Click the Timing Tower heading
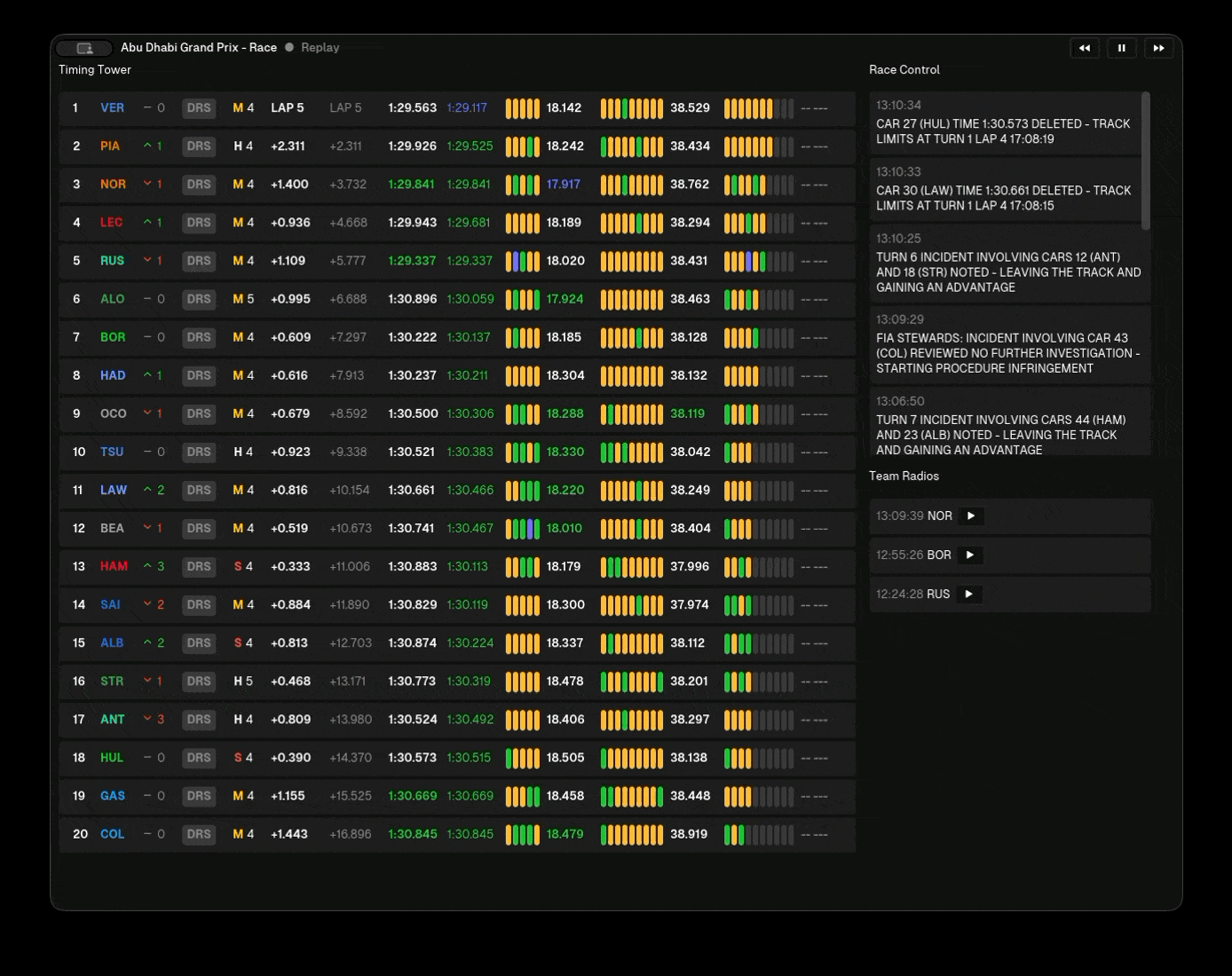This screenshot has width=1232, height=976. coord(95,70)
